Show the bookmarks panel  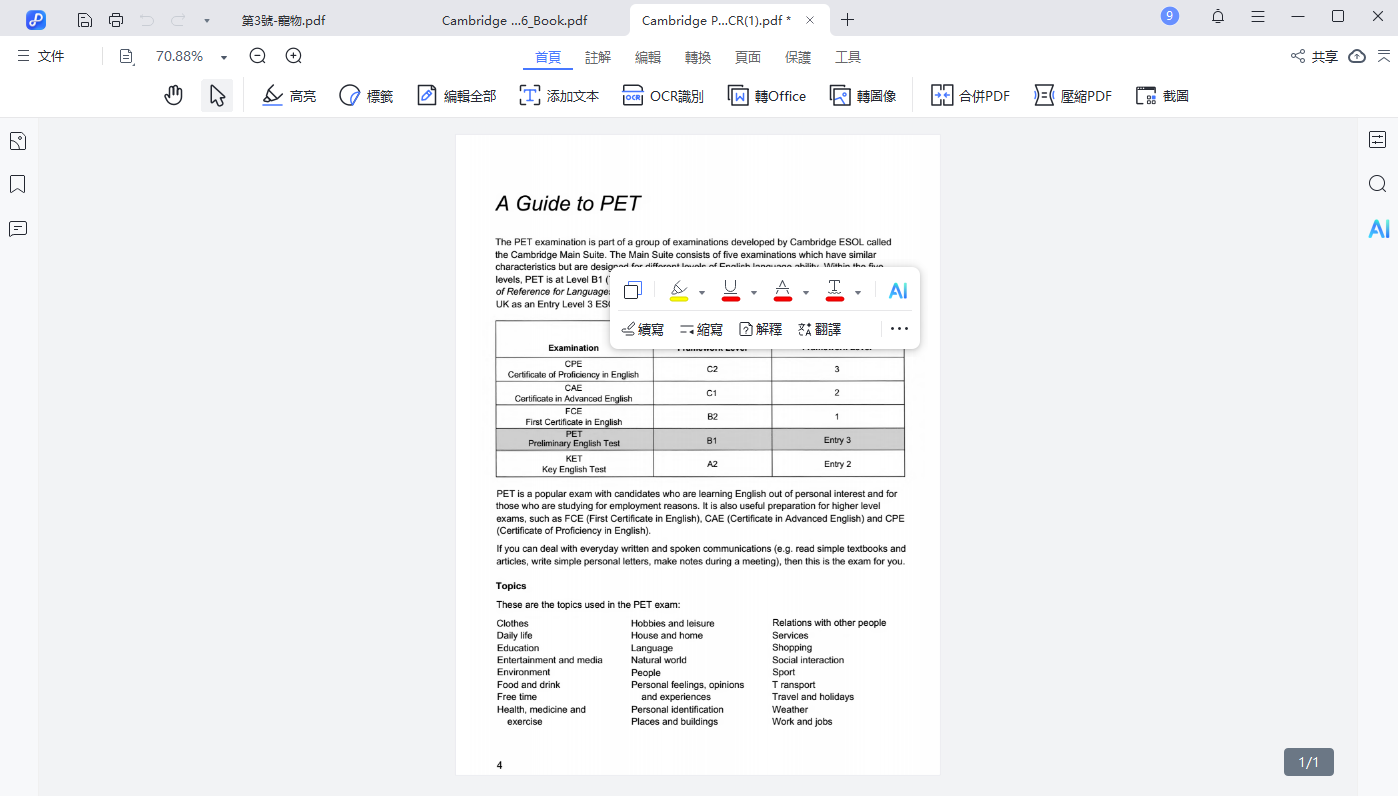[17, 184]
